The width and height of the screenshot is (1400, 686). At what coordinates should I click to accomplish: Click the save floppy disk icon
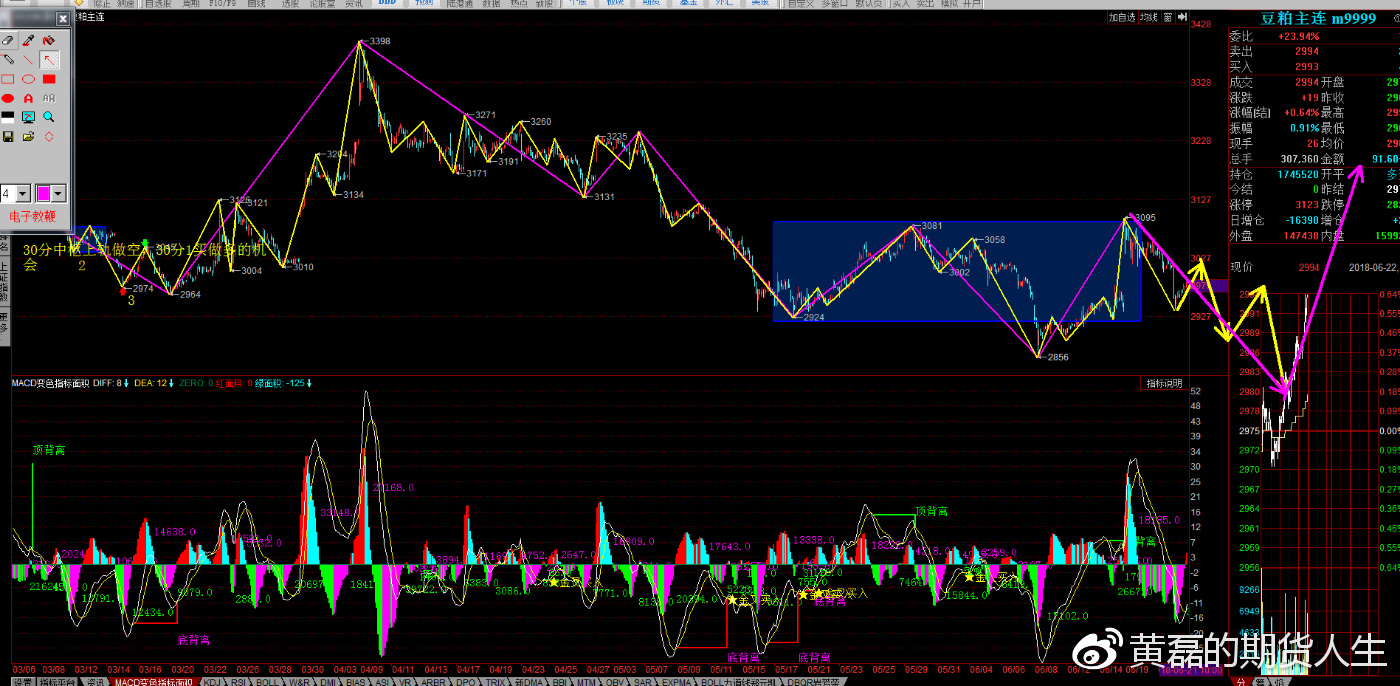pyautogui.click(x=8, y=136)
